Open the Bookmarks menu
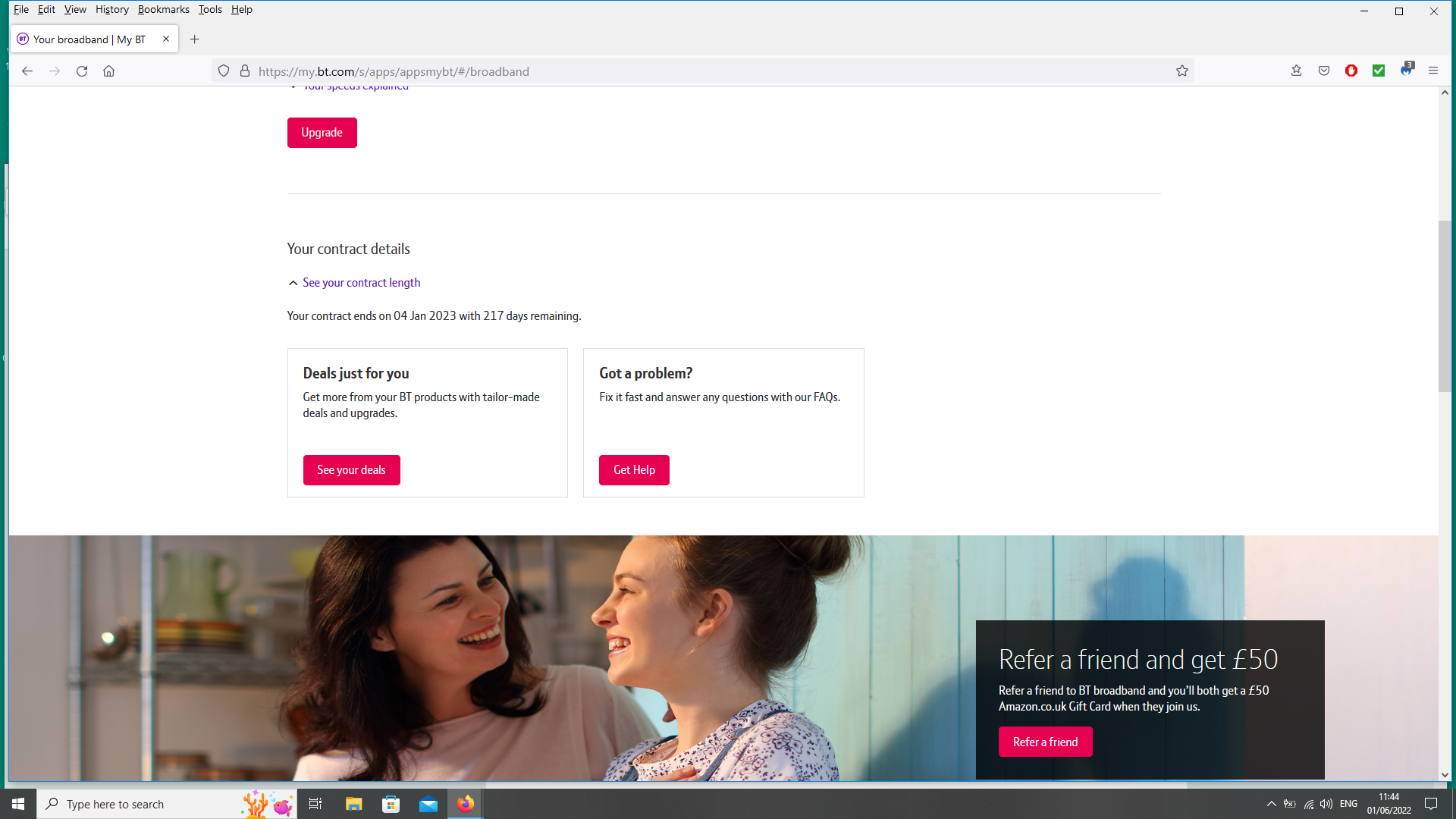 point(164,10)
